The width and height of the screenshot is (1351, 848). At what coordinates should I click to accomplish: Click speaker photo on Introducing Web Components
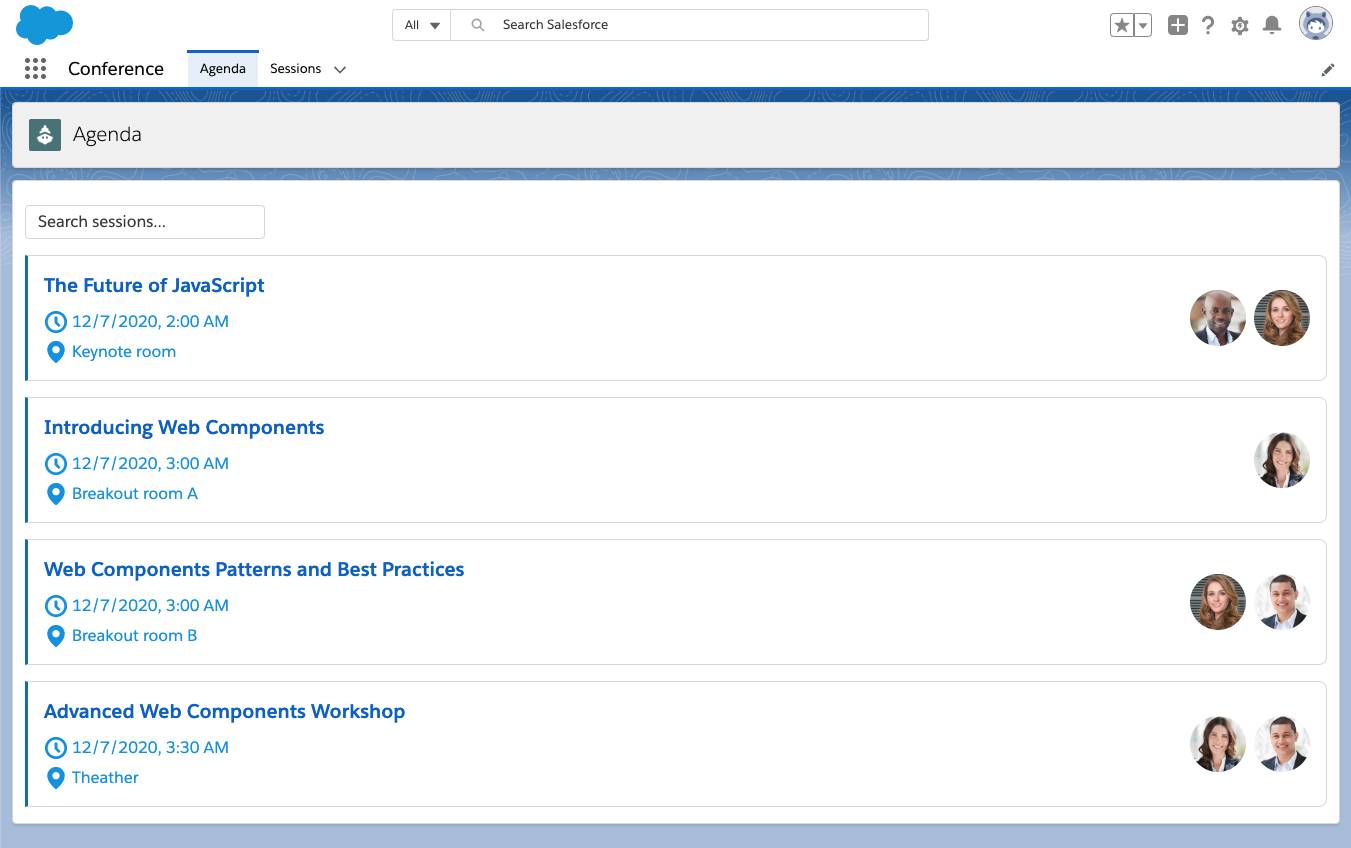click(x=1282, y=460)
